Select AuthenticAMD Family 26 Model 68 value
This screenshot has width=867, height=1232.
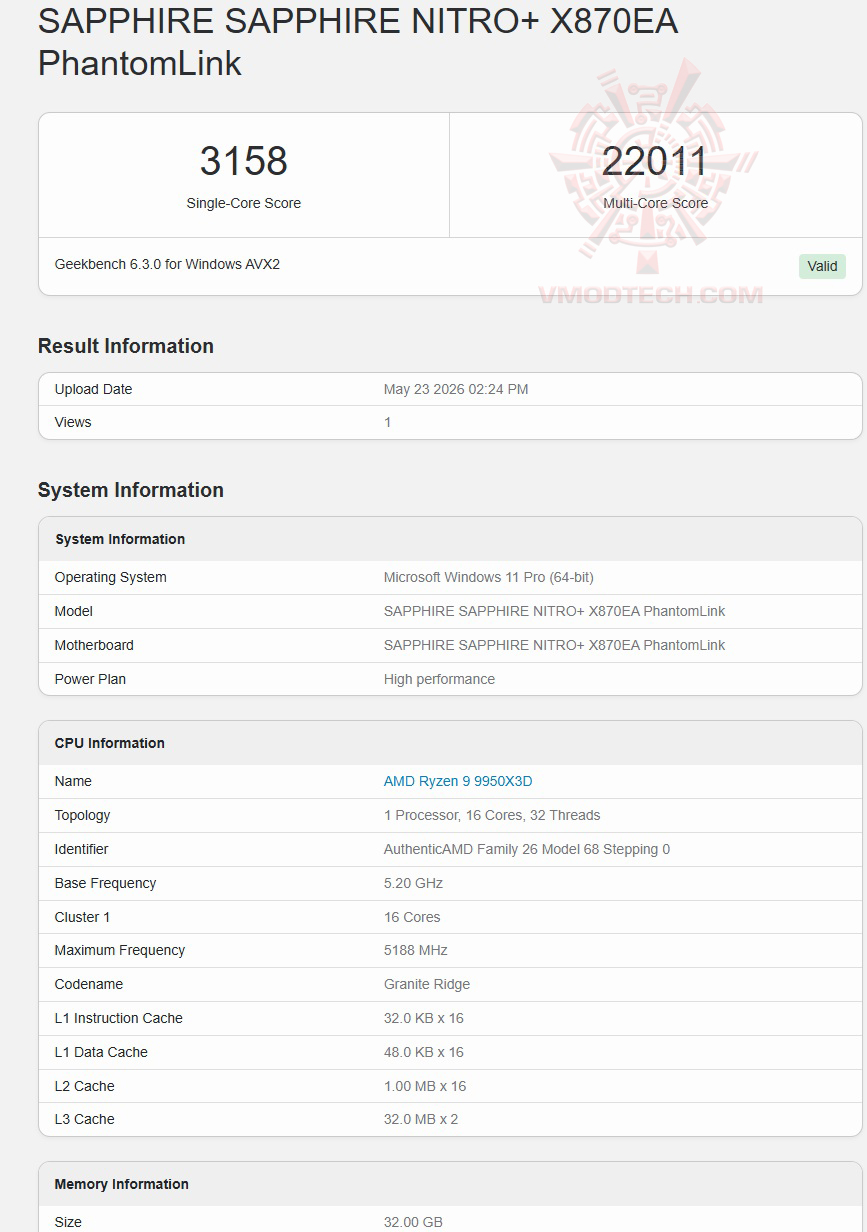coord(527,849)
